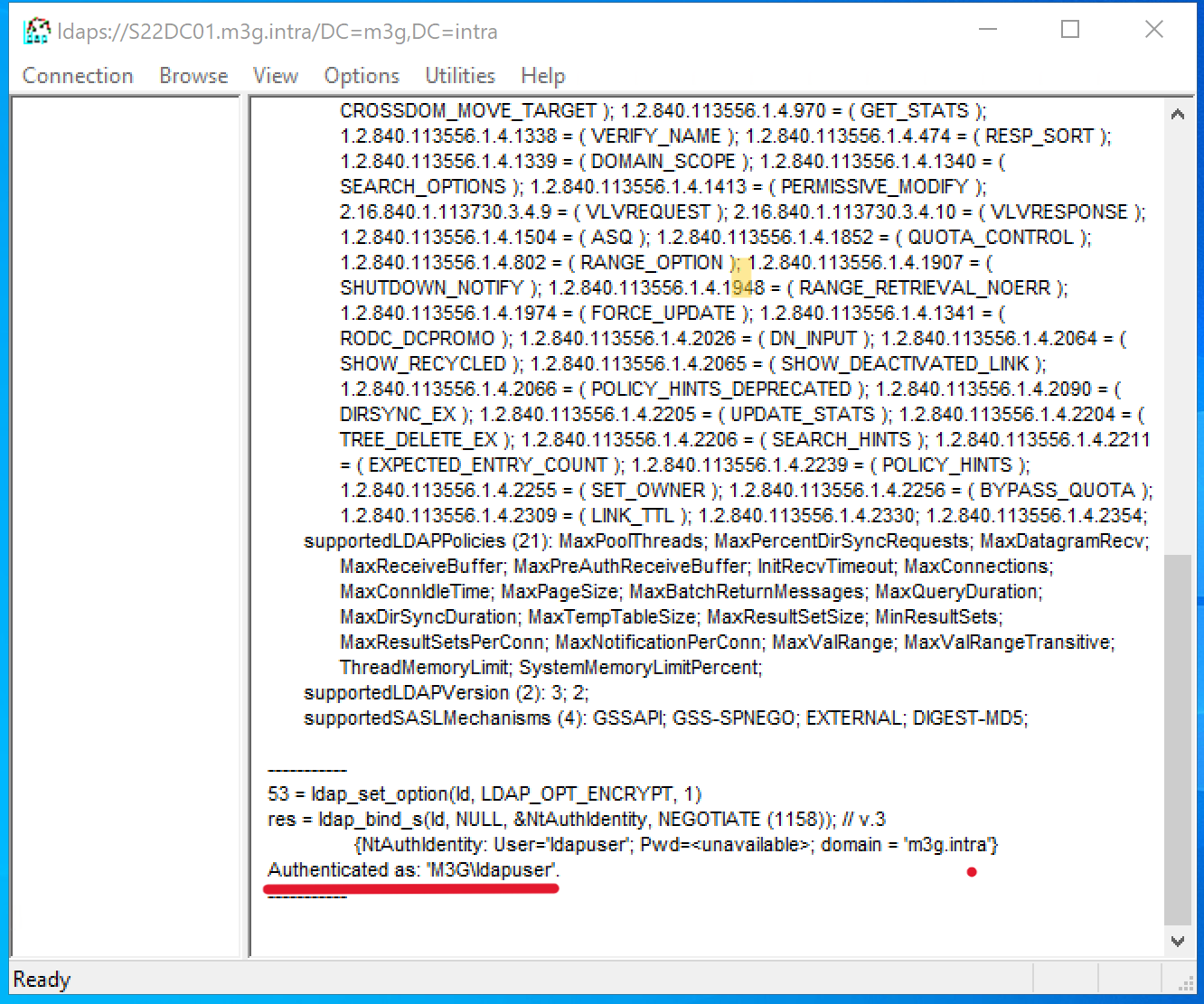
Task: Click the vertical scrollbar thumb
Action: (x=1177, y=737)
